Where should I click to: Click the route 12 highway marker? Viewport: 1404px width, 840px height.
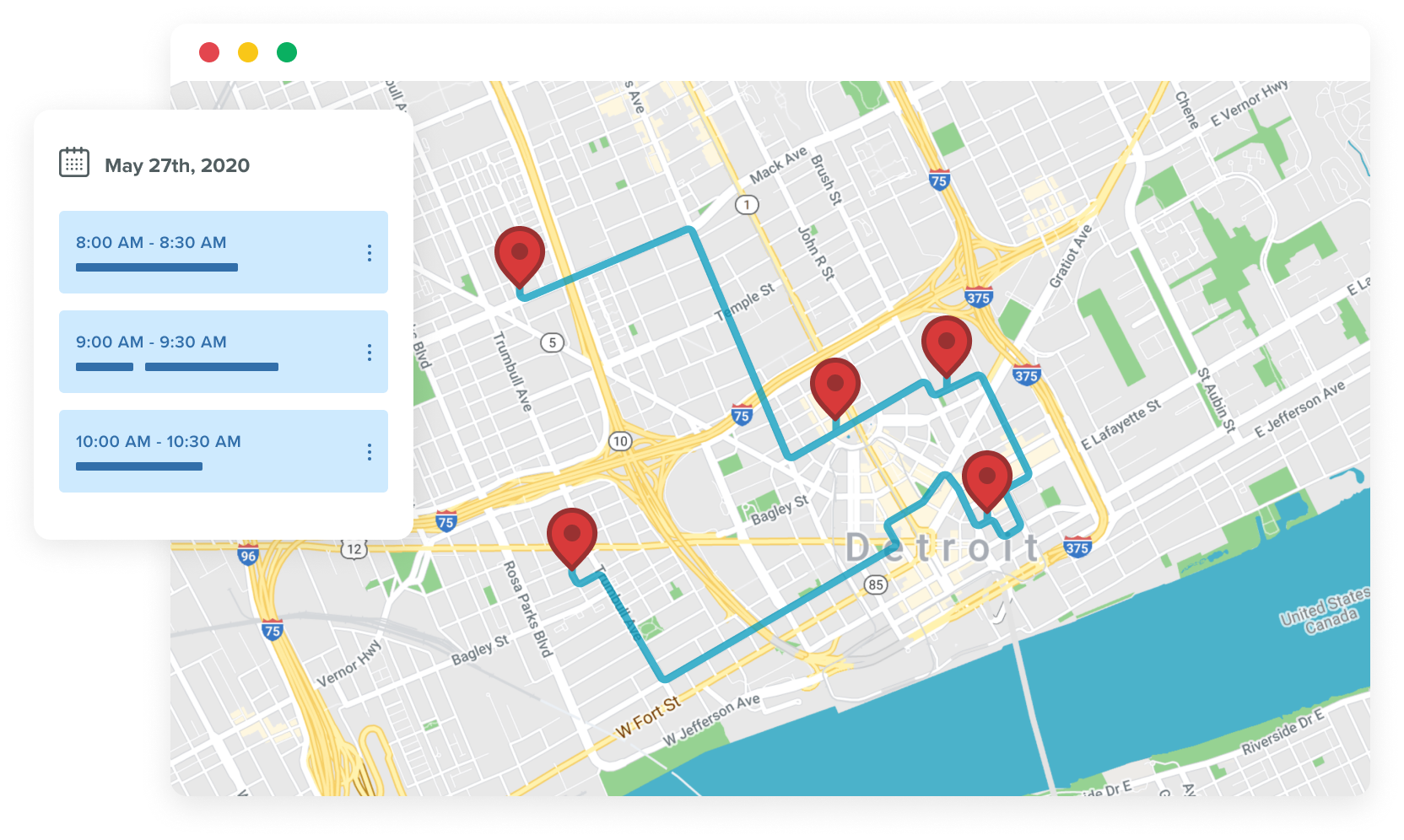(x=354, y=549)
